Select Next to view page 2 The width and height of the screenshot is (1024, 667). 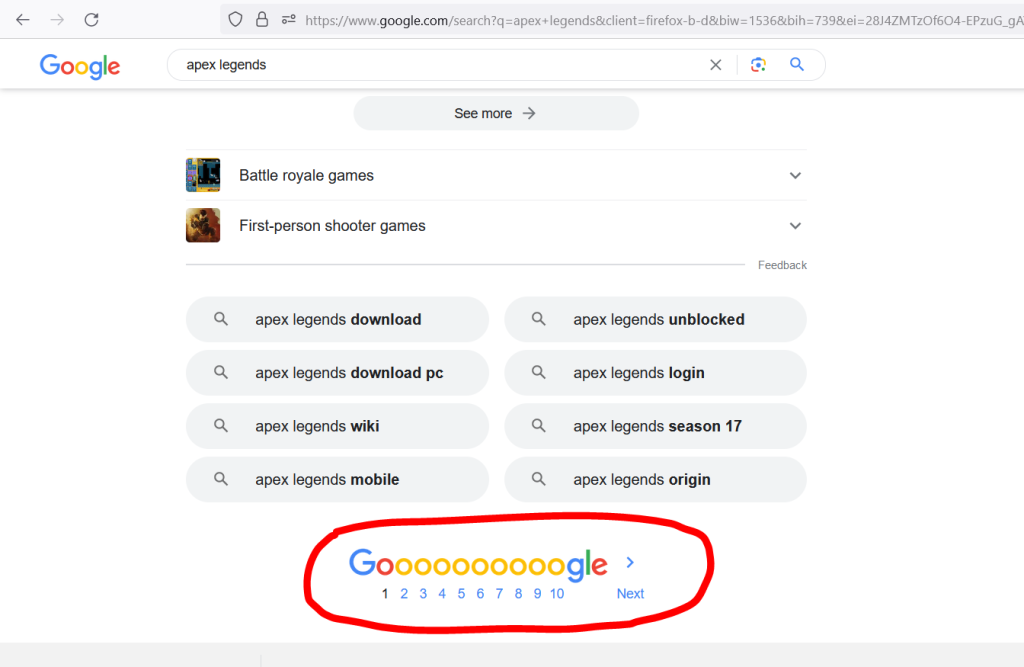point(630,593)
